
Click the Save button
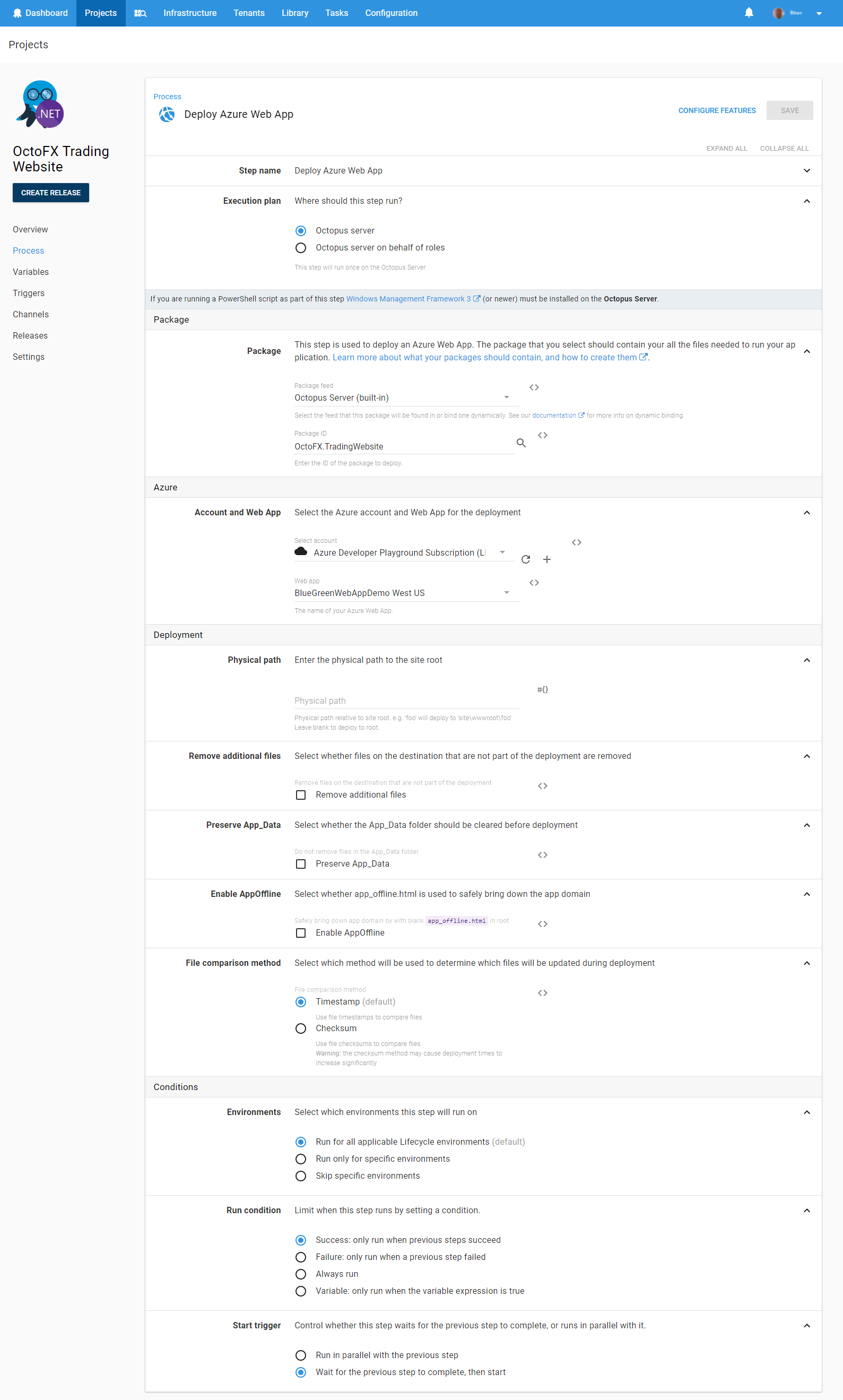tap(789, 111)
